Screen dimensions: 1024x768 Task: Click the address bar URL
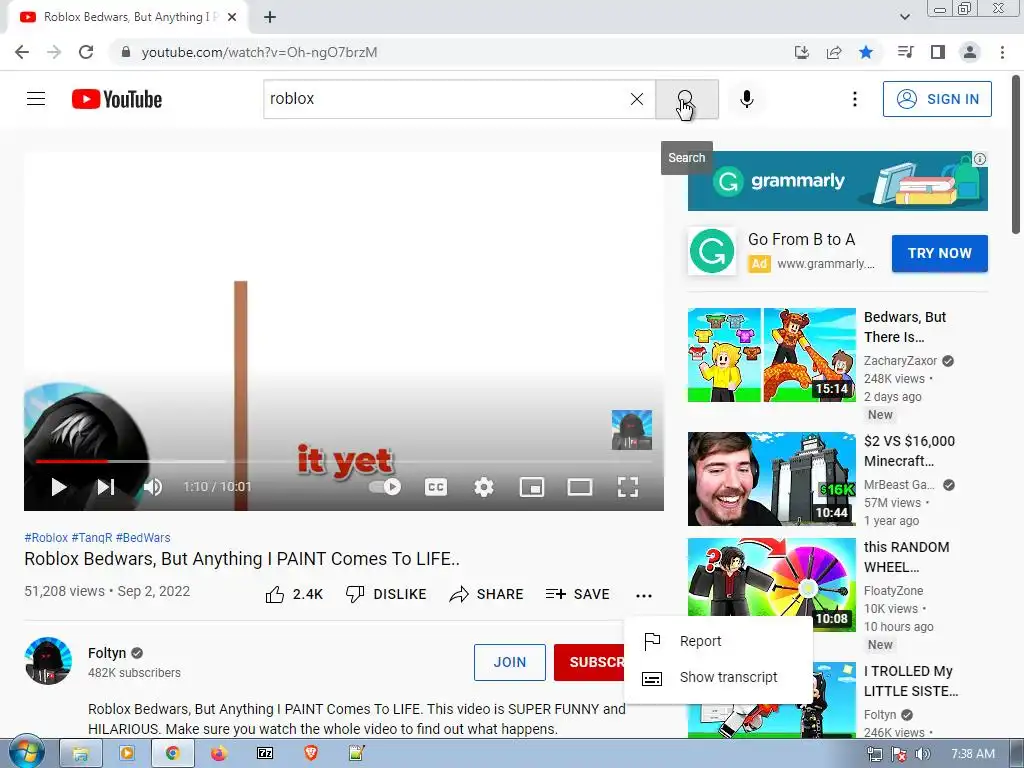coord(259,52)
